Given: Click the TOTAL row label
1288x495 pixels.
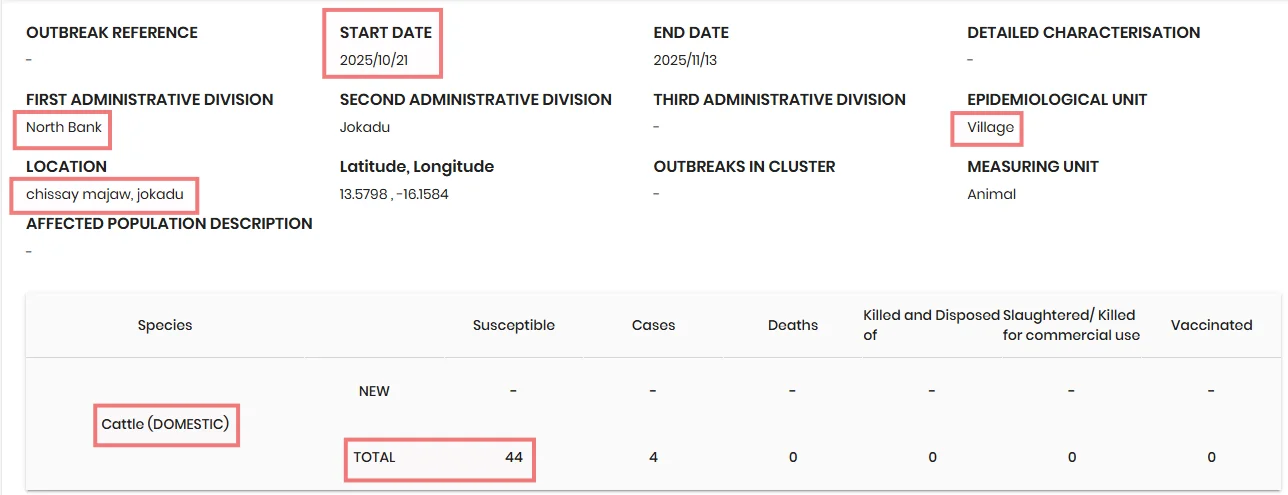Looking at the screenshot, I should [374, 457].
